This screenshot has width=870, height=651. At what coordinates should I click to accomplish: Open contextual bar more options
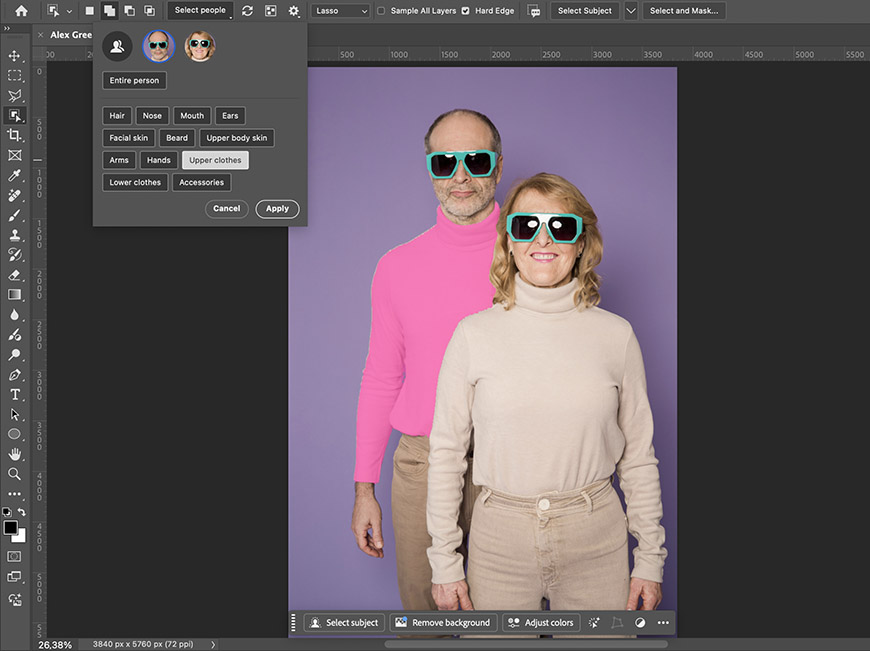pyautogui.click(x=663, y=623)
